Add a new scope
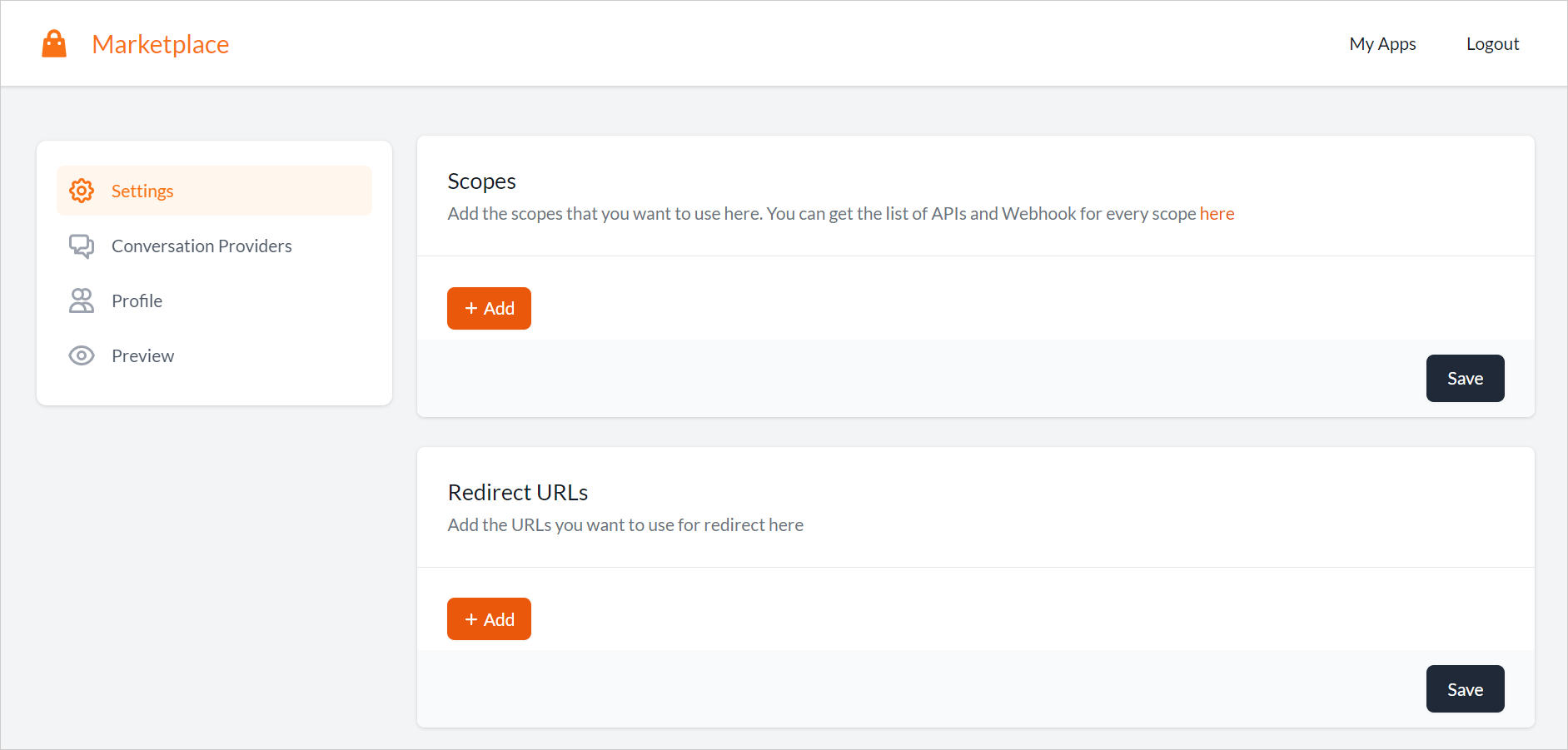This screenshot has width=1568, height=750. coord(489,308)
